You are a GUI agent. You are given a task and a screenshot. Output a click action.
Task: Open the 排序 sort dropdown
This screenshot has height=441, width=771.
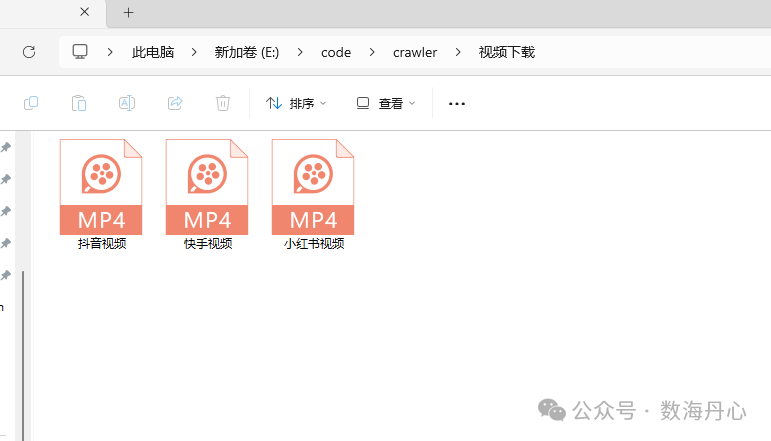pyautogui.click(x=296, y=103)
